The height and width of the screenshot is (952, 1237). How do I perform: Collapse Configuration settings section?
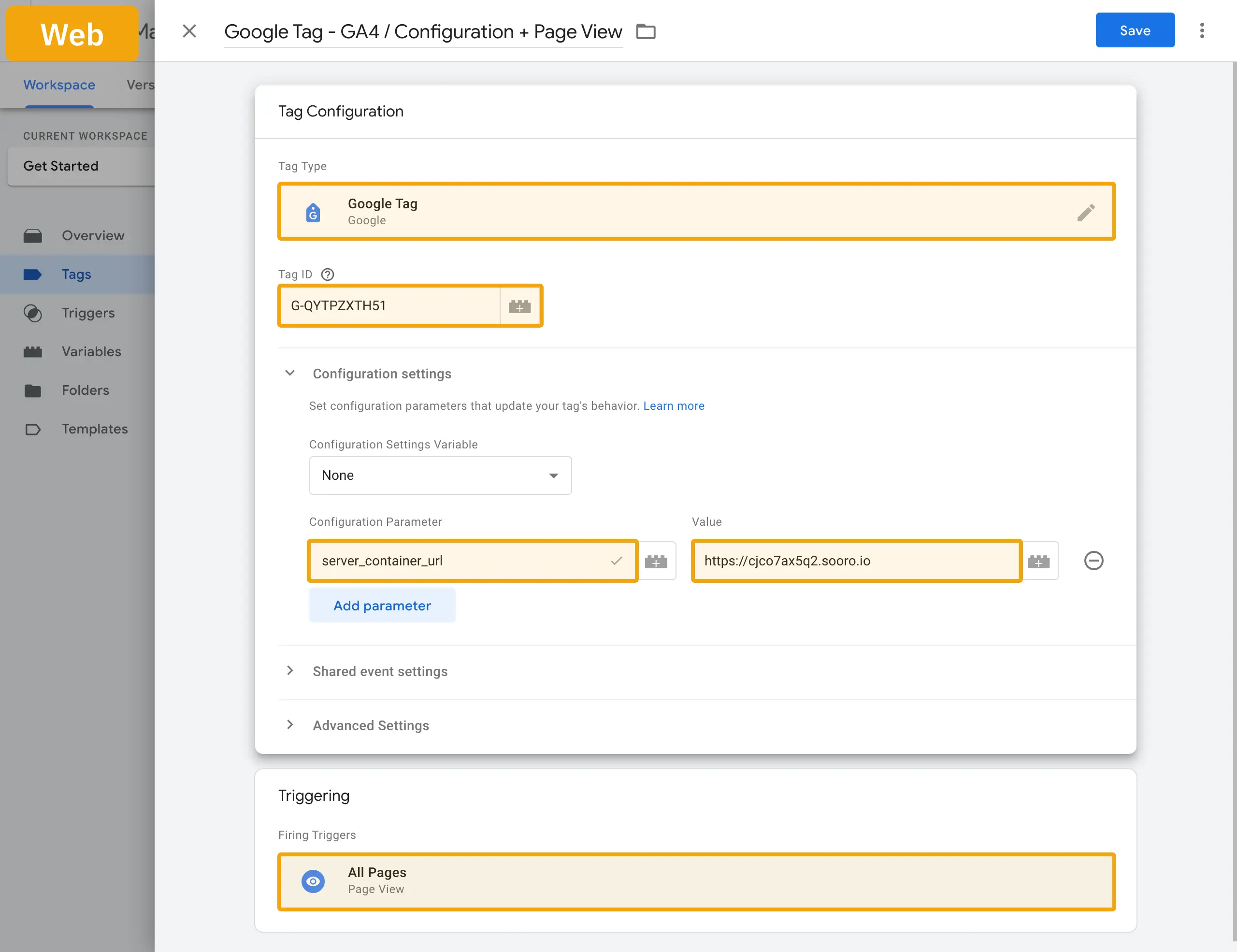click(x=289, y=373)
